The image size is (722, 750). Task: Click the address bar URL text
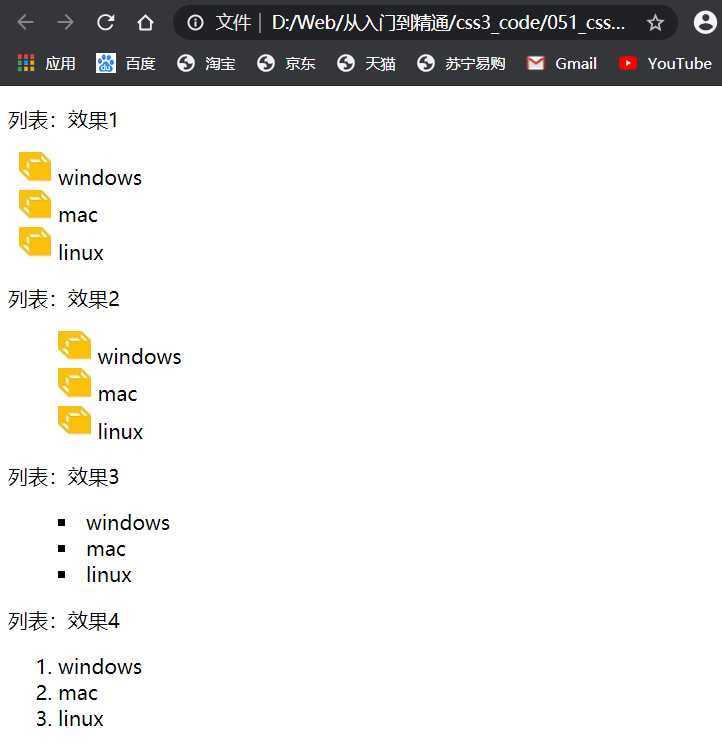coord(448,22)
